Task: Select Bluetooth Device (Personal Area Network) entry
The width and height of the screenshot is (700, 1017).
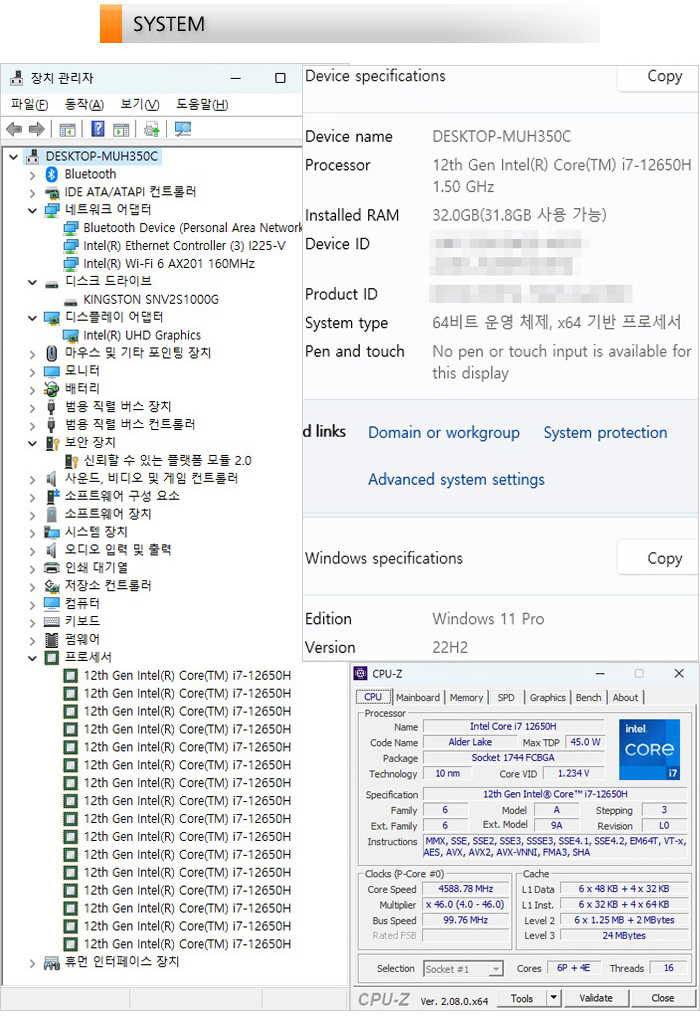Action: pos(193,228)
